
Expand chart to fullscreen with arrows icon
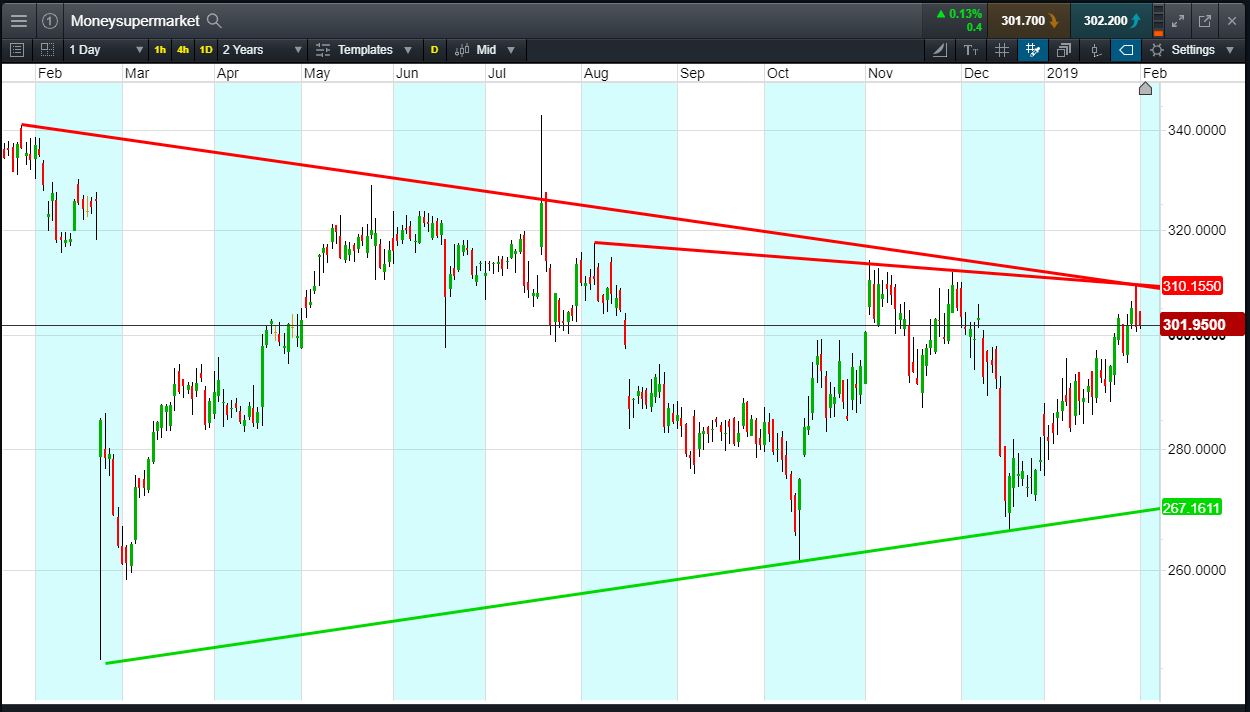(x=1178, y=20)
